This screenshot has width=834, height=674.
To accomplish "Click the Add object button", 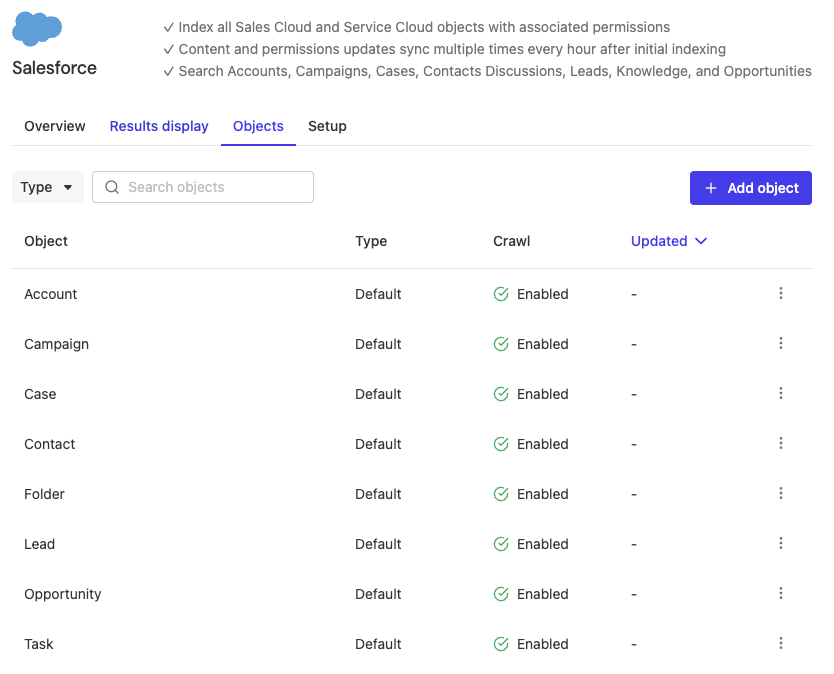I will point(750,188).
